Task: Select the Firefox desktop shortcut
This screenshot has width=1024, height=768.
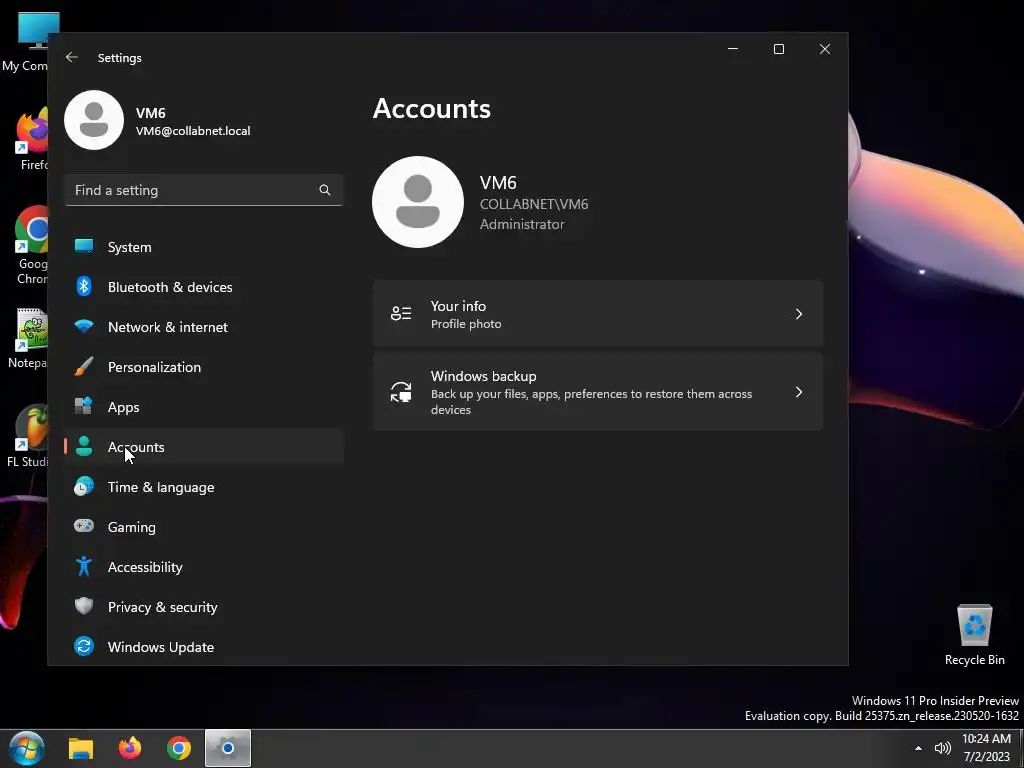Action: (x=33, y=140)
